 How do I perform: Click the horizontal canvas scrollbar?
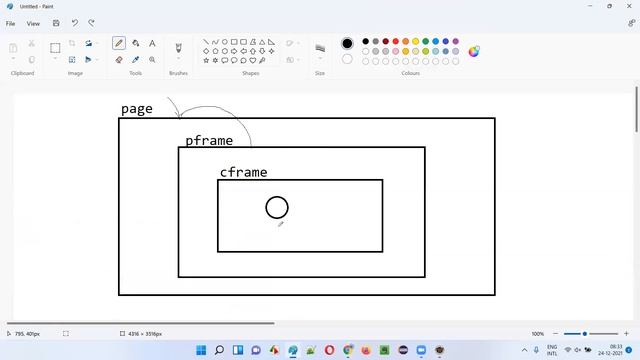140,323
